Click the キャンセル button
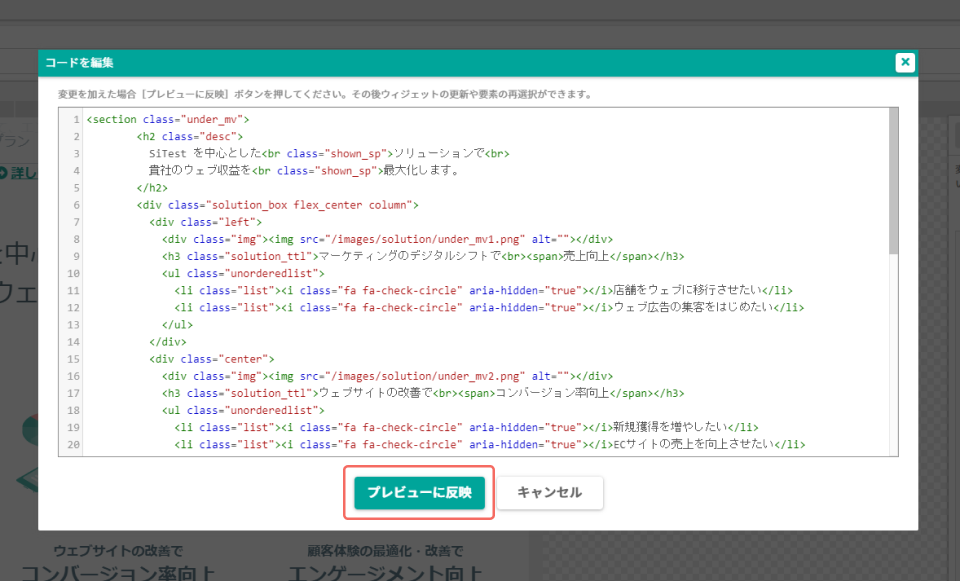960x582 pixels. [x=549, y=493]
